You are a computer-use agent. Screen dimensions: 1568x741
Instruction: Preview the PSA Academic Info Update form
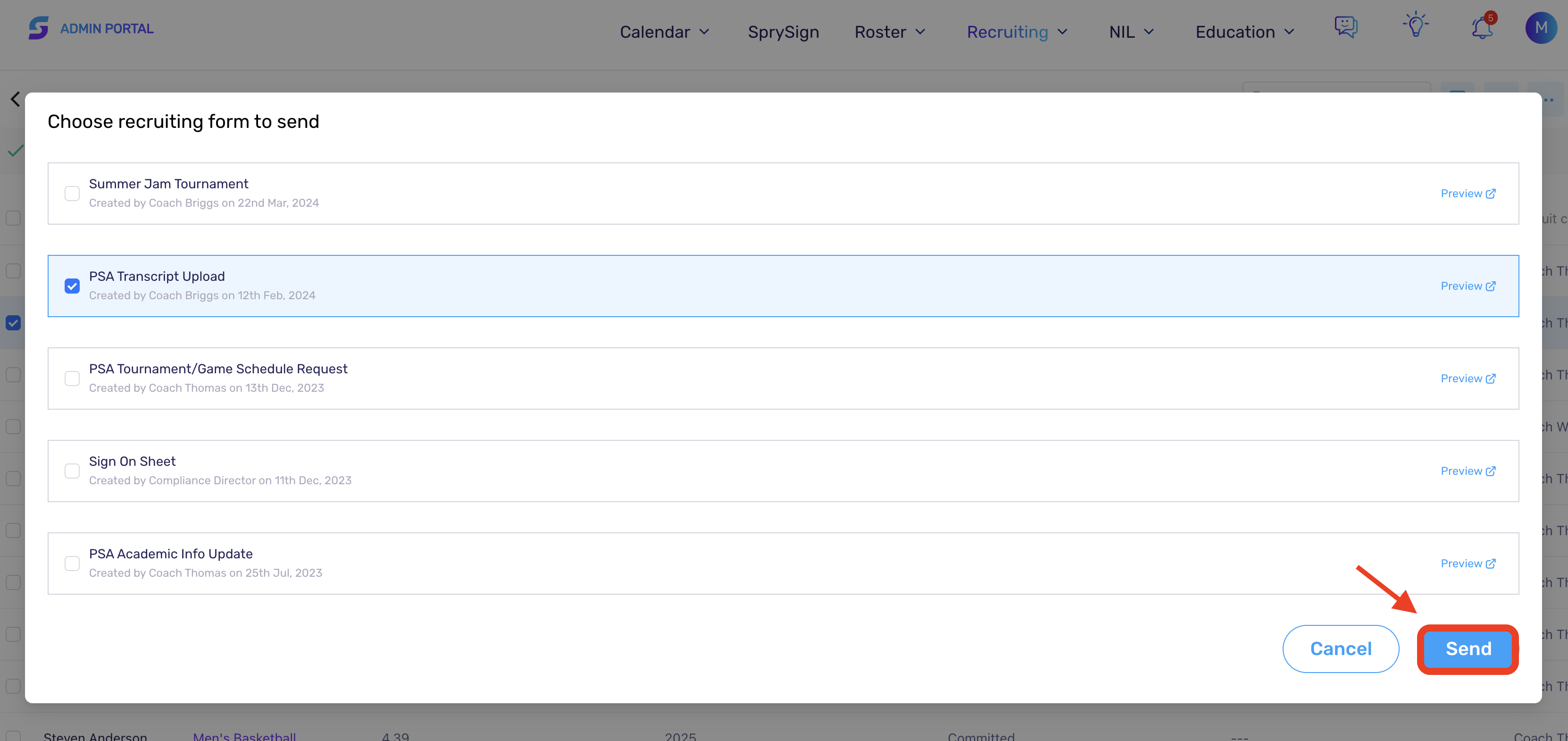pos(1468,564)
